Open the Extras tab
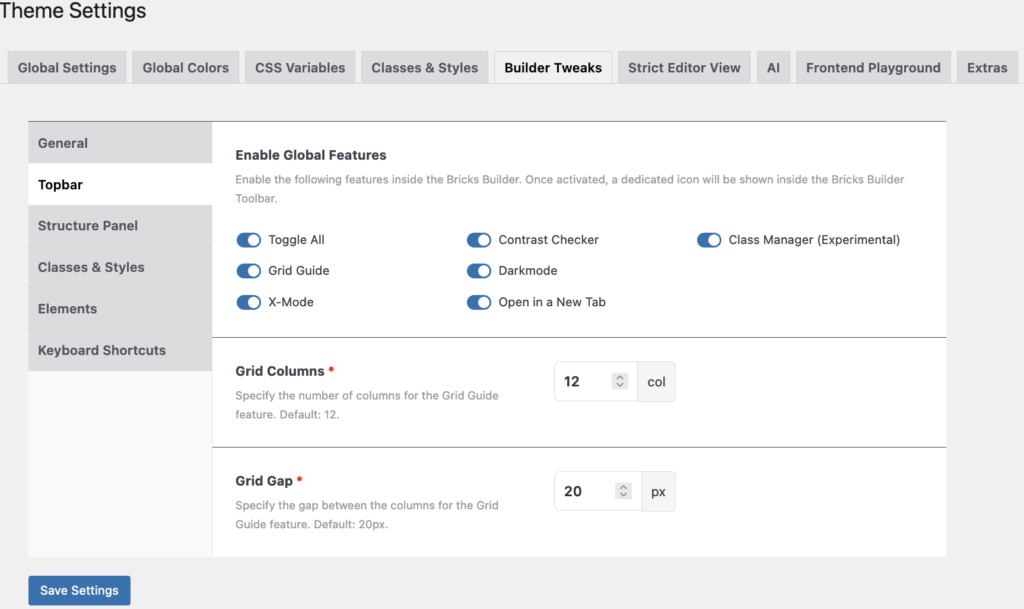Viewport: 1024px width, 609px height. (987, 67)
